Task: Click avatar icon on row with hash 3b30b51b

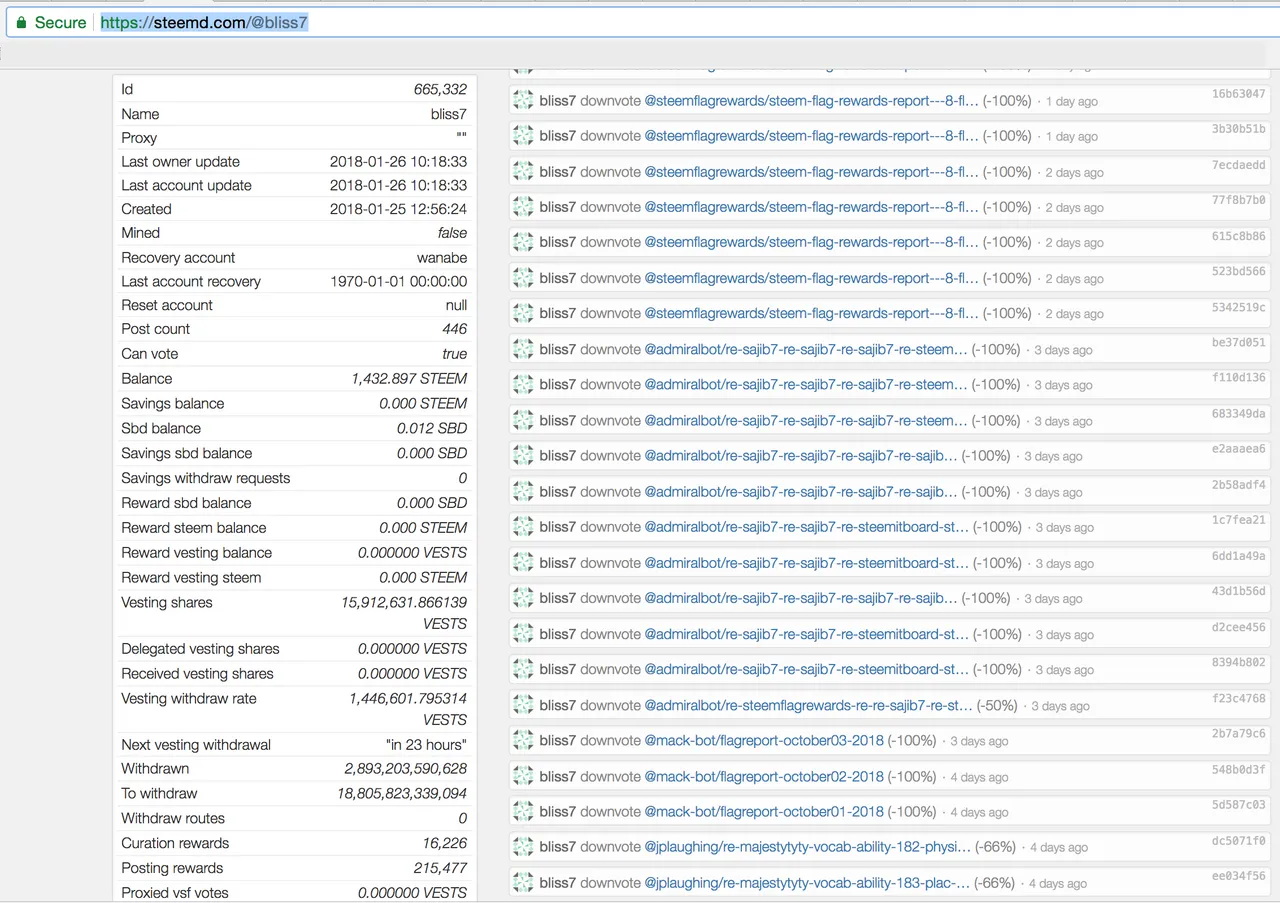Action: [x=523, y=136]
